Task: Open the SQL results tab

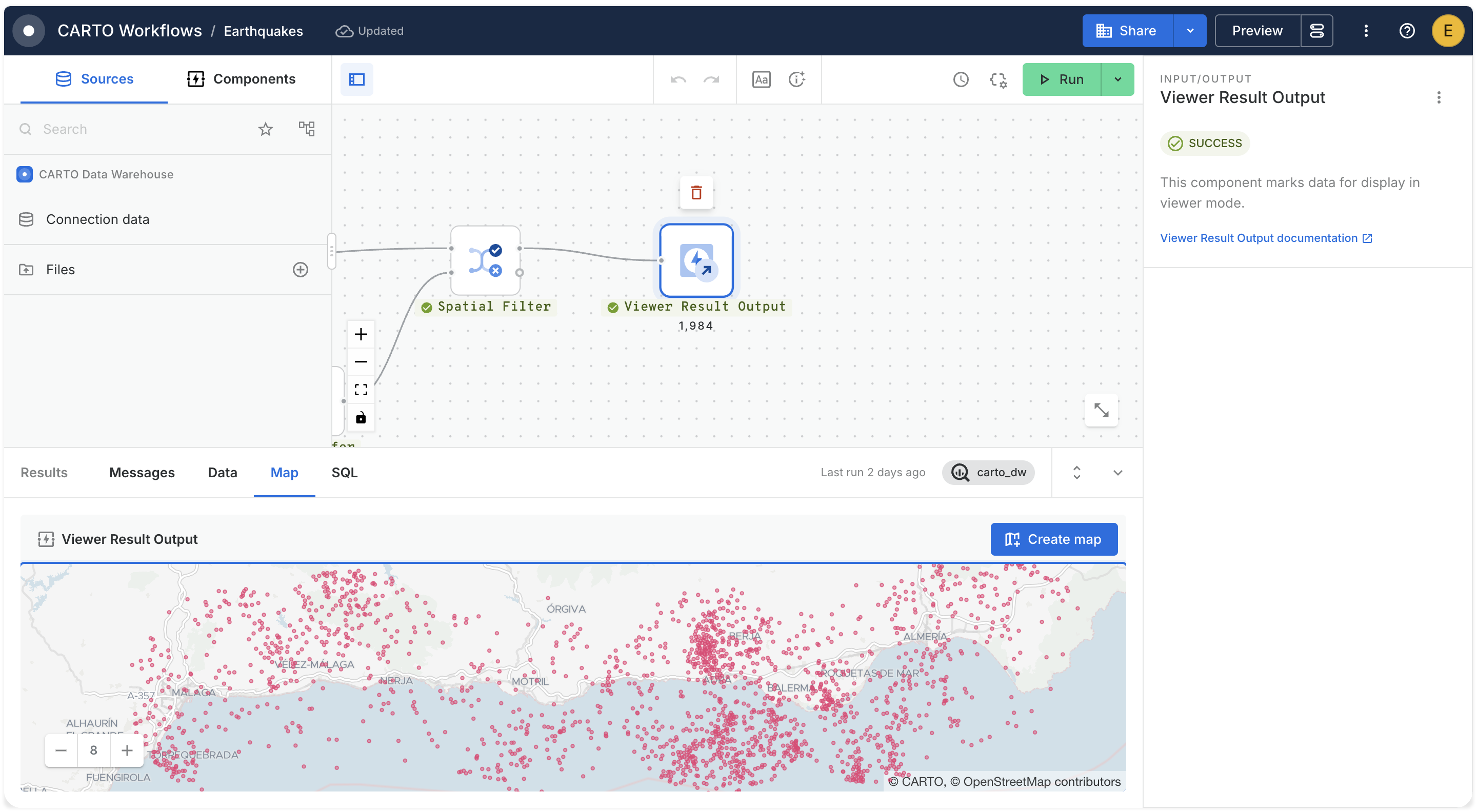Action: [344, 473]
